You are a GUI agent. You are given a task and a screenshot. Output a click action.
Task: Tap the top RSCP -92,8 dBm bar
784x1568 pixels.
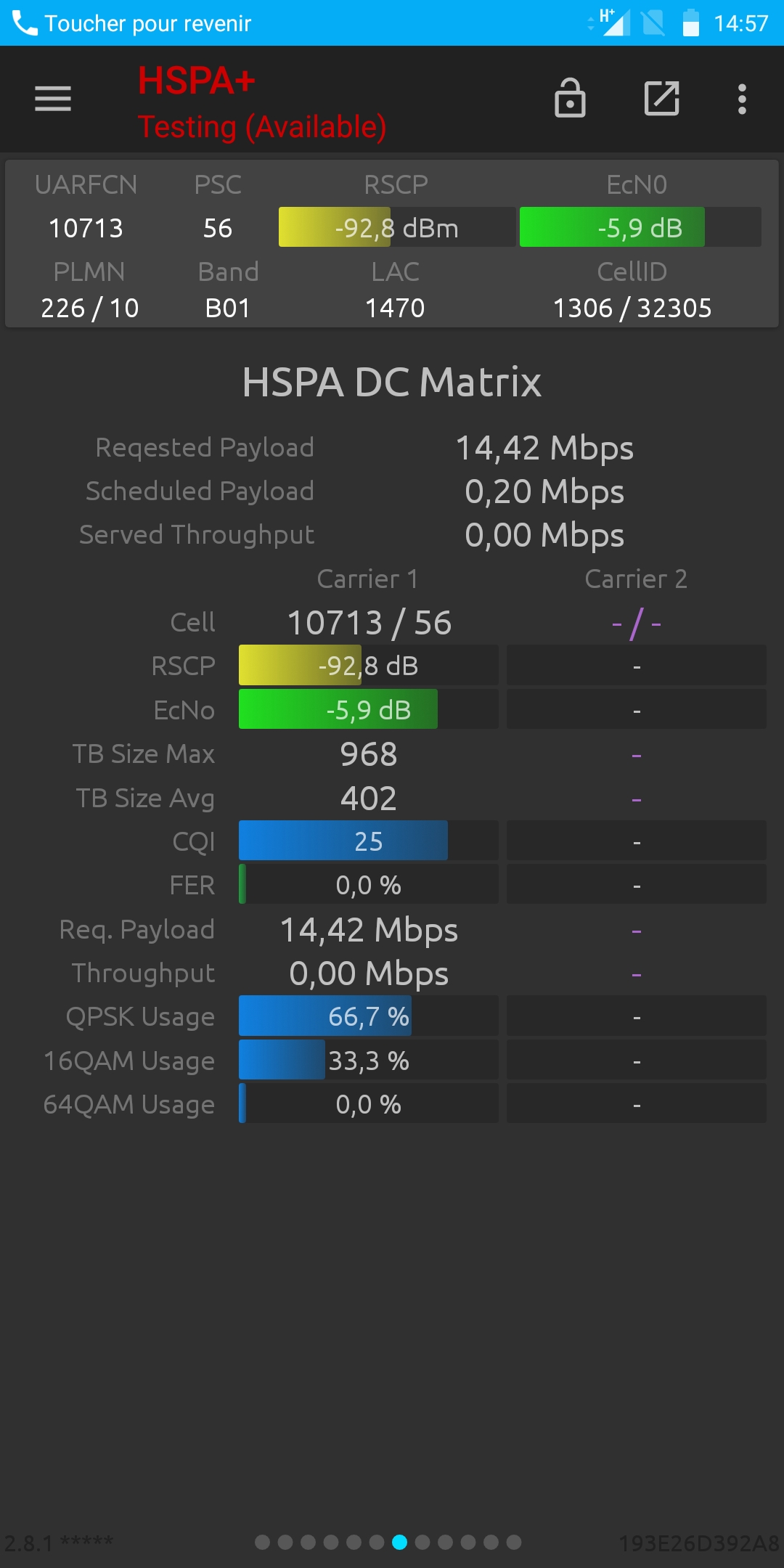click(x=397, y=227)
